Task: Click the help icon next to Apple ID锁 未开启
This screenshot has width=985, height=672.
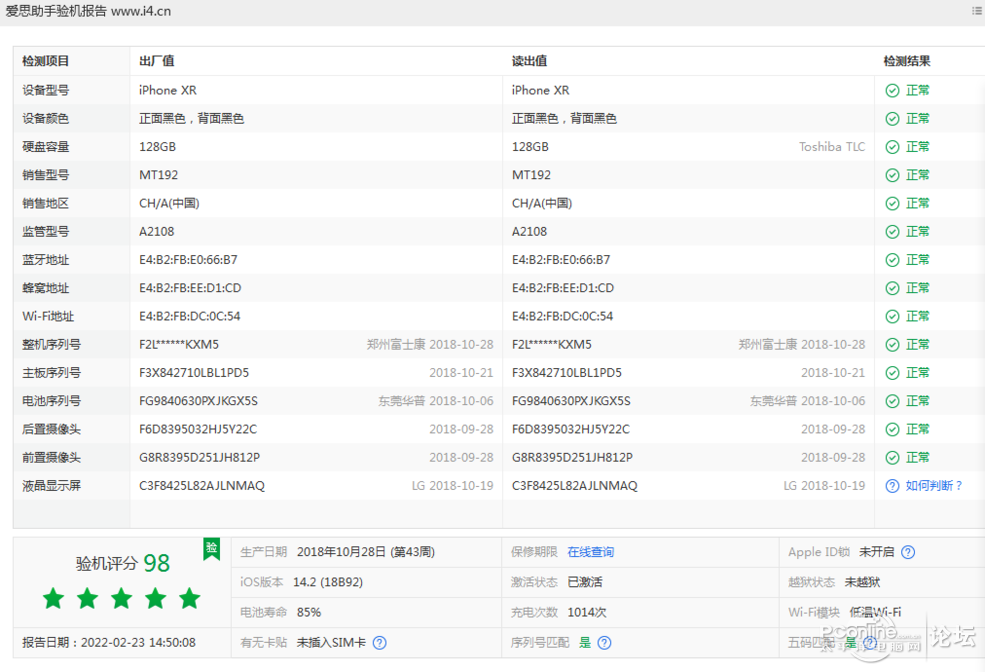Action: (908, 552)
